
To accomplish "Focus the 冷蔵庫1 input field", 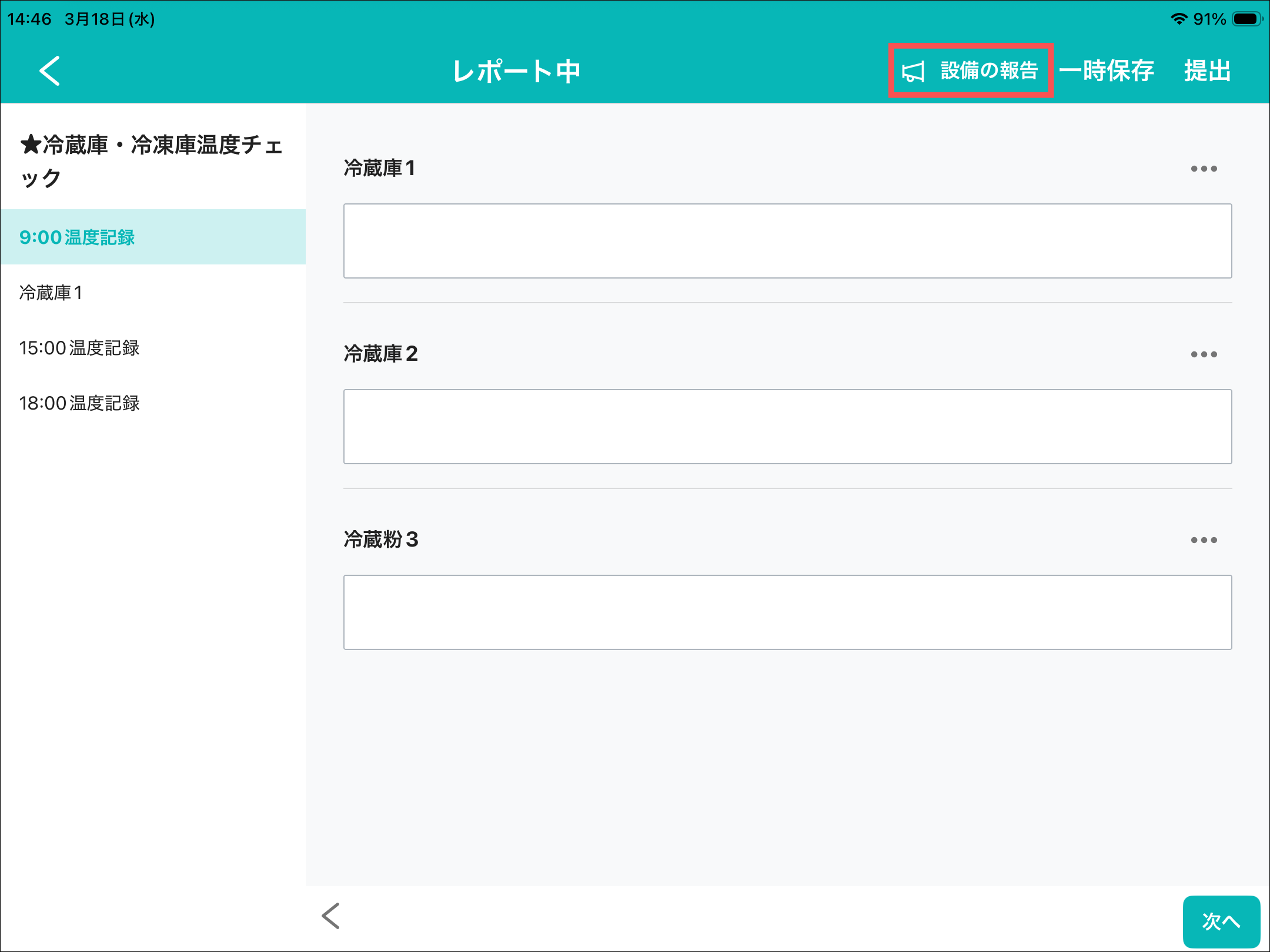I will (787, 241).
